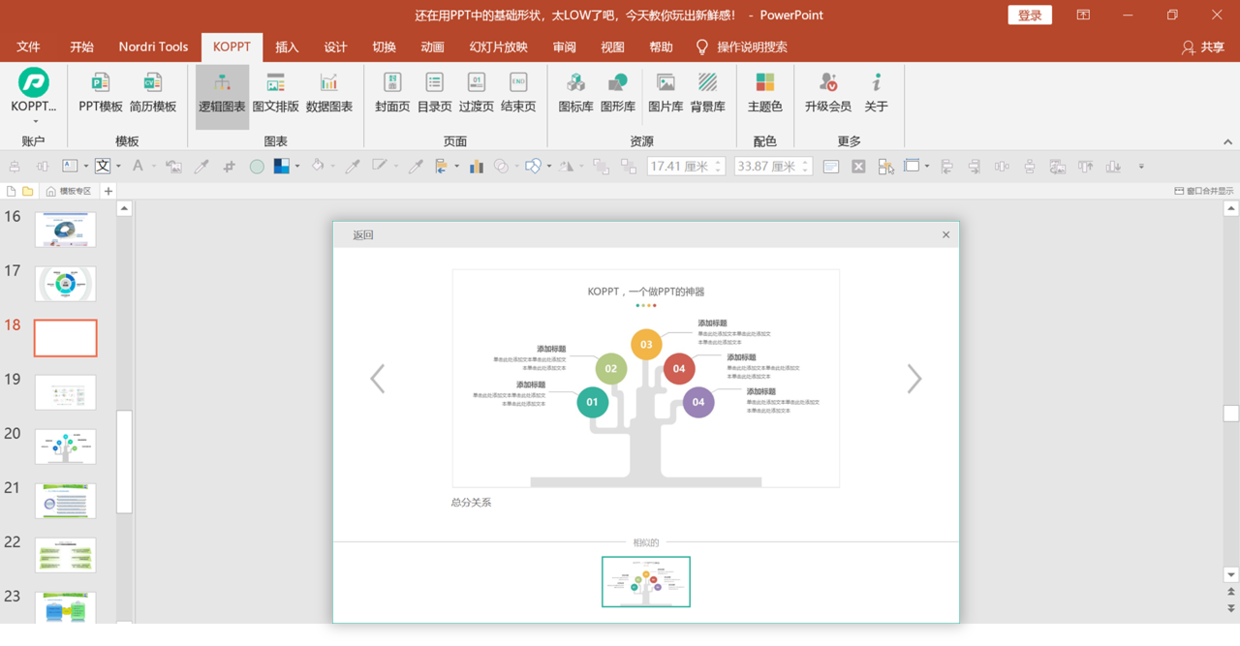Expand quick toolbar overflow arrow

pyautogui.click(x=1141, y=167)
